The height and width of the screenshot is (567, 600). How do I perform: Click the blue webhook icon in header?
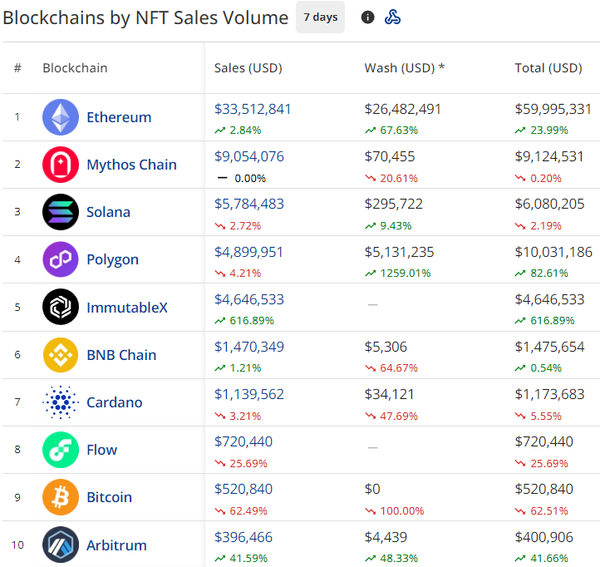coord(393,17)
